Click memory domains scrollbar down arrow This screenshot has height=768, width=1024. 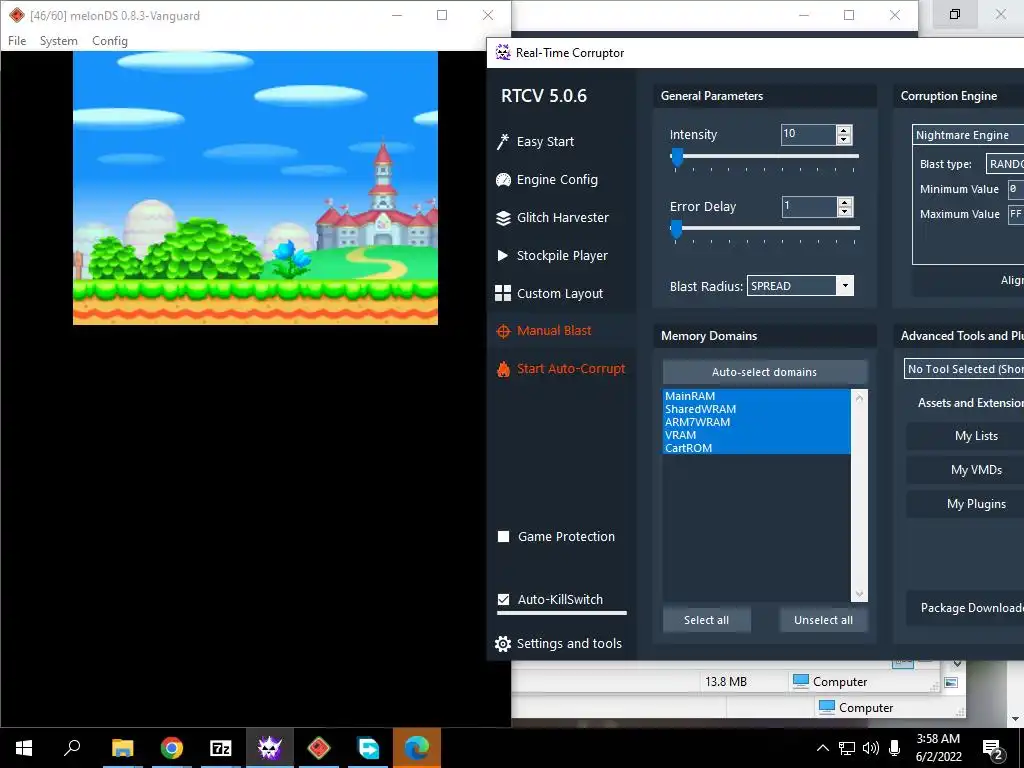(x=859, y=594)
